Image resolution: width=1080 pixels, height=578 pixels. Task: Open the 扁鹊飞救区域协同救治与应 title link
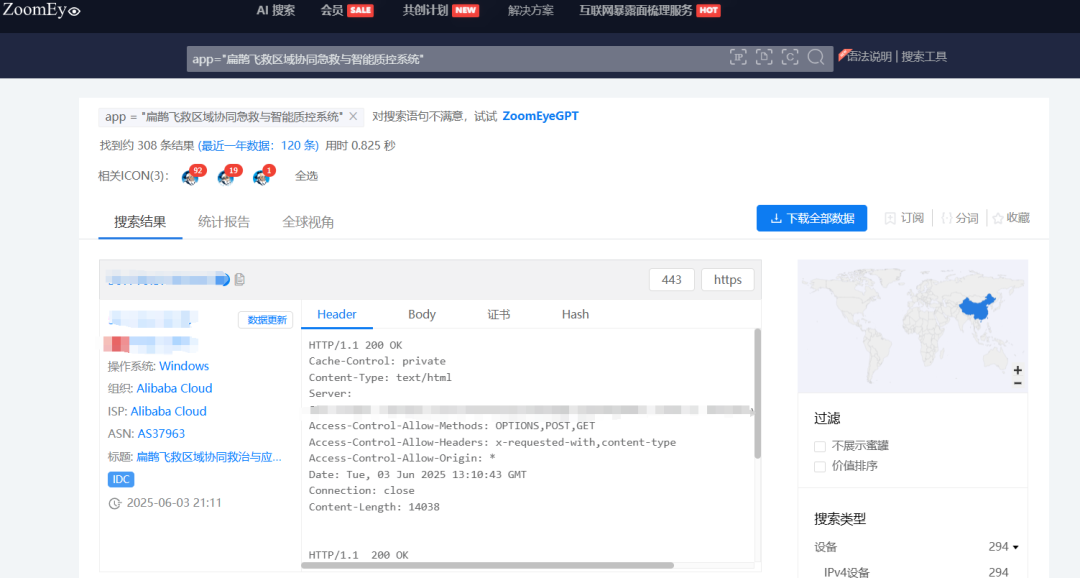209,457
